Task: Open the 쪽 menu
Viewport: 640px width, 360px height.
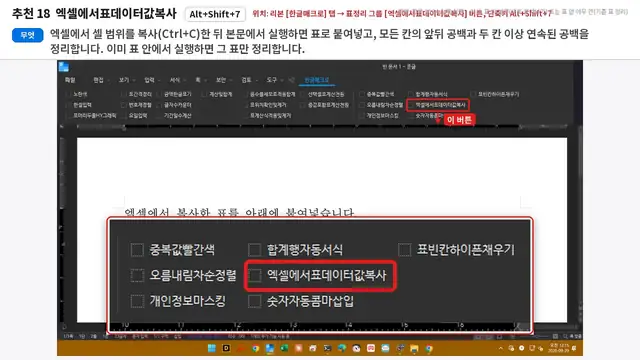Action: click(198, 80)
